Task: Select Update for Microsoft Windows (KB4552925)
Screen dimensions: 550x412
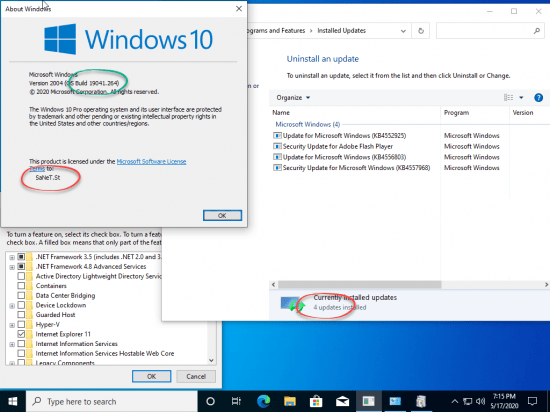Action: tap(344, 135)
